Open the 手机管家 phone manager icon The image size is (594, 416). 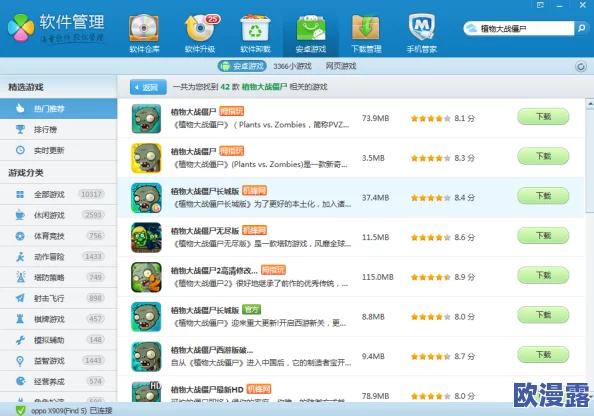click(421, 33)
